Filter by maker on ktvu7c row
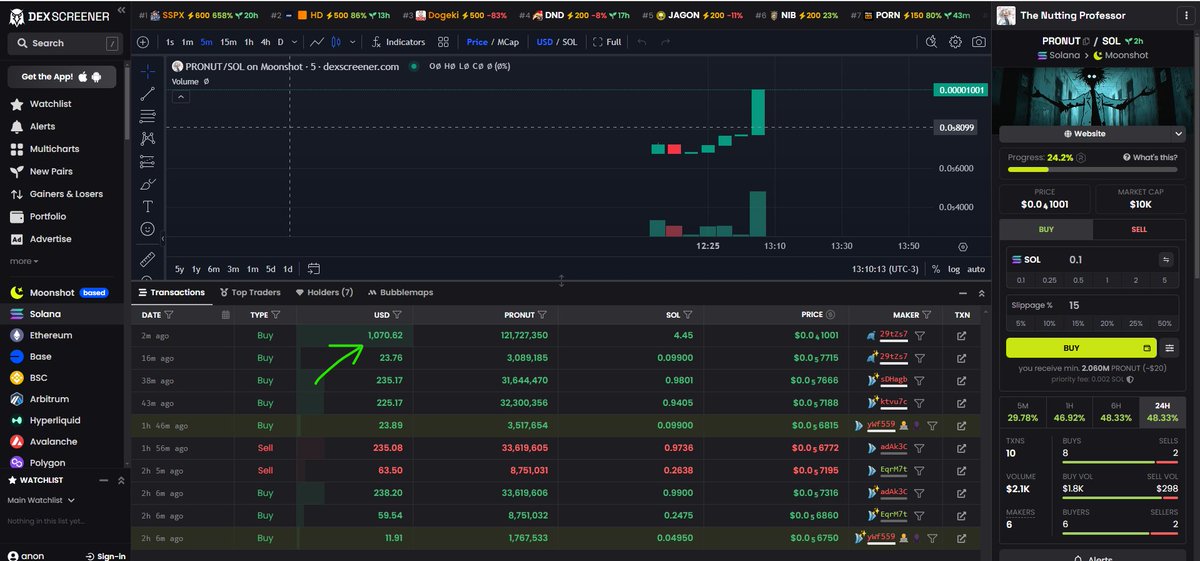Screen dimensions: 1200x561 (x=919, y=401)
